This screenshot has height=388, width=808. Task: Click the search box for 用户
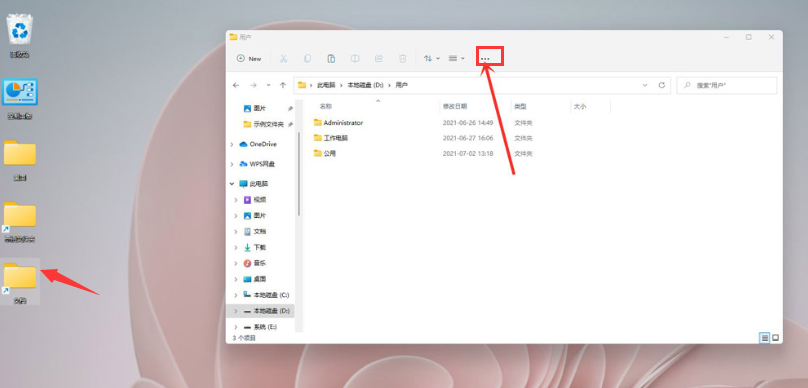pos(727,86)
